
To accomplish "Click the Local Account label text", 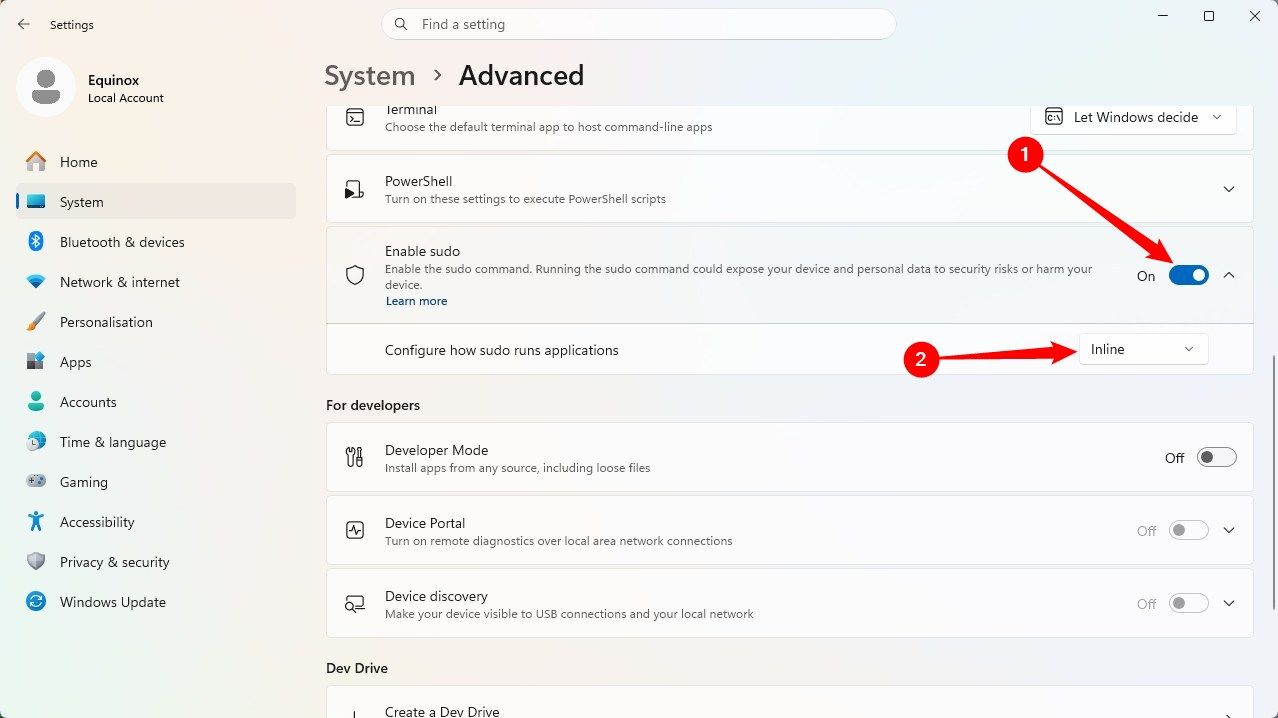I will click(126, 98).
